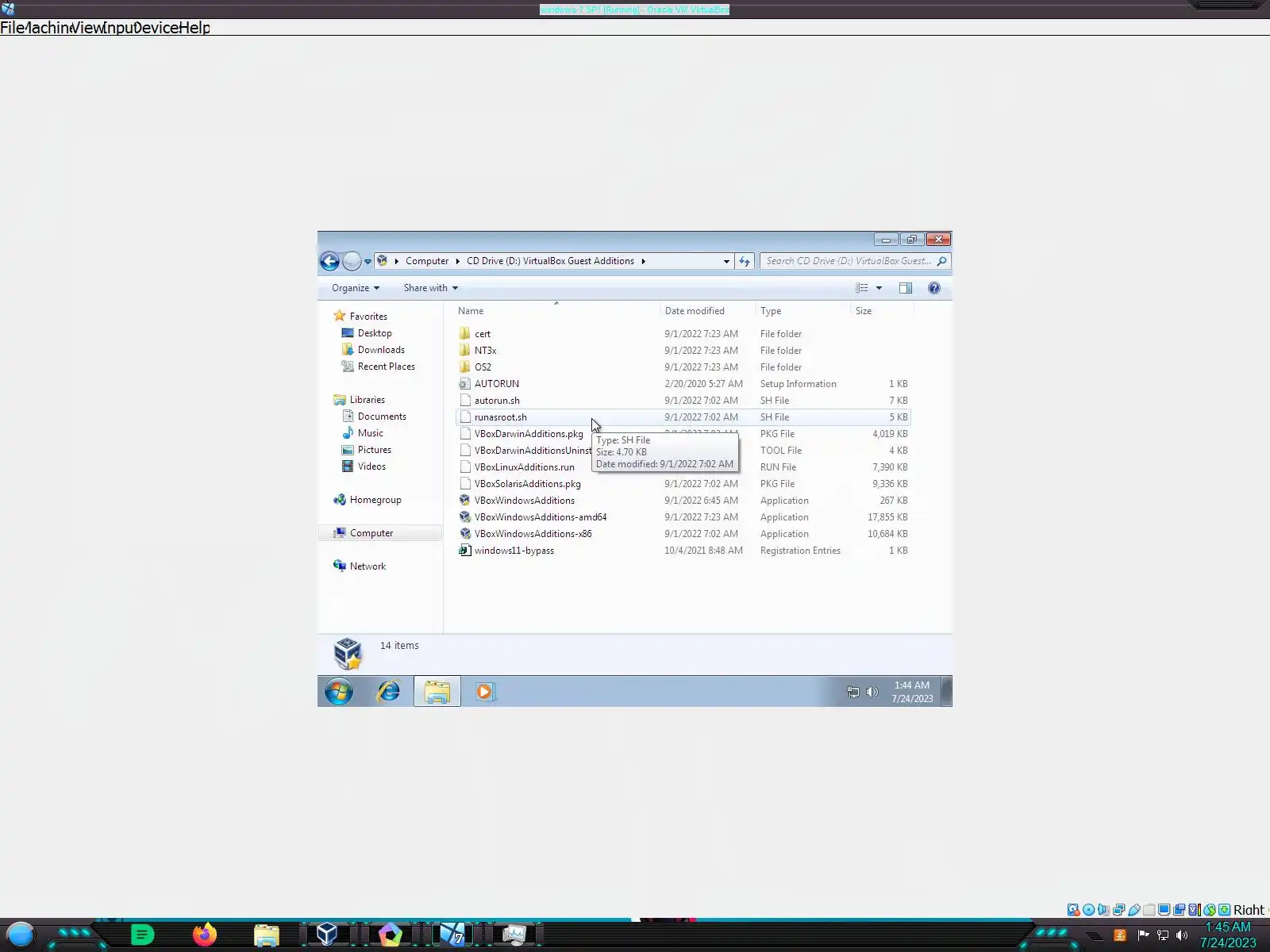
Task: Click VirtualBox audio status icon
Action: [x=1104, y=910]
